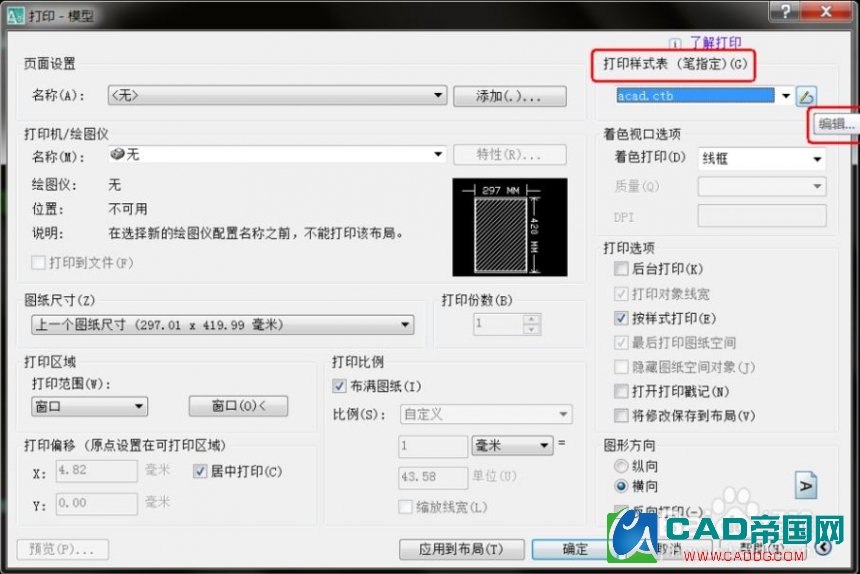Click the 打印份数 copies stepper

click(531, 324)
